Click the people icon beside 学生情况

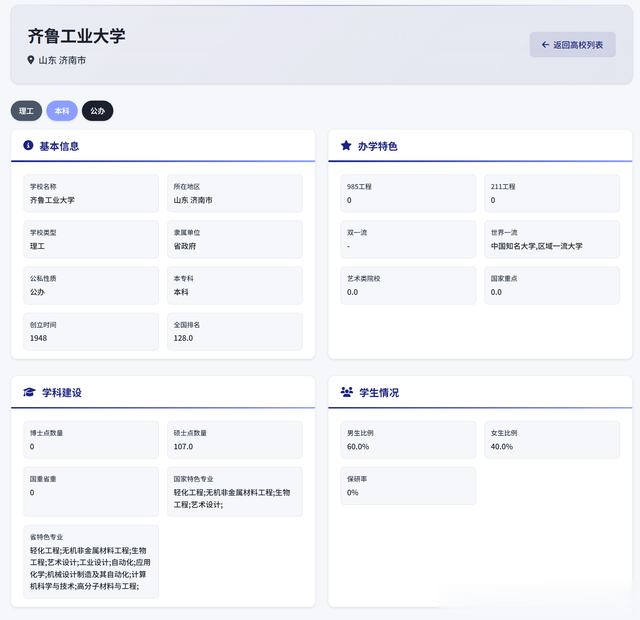(x=347, y=392)
